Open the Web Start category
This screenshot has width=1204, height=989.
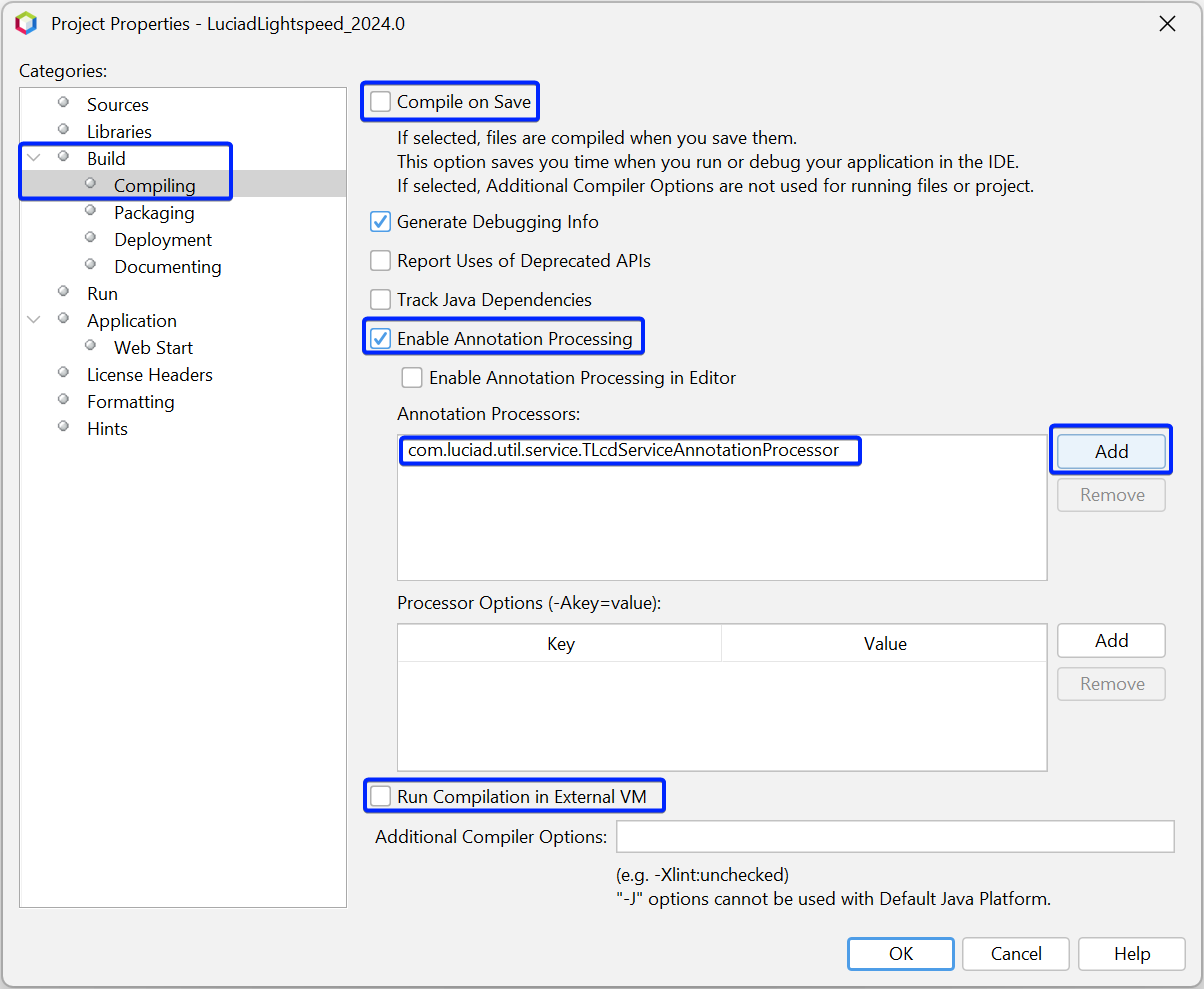click(153, 348)
